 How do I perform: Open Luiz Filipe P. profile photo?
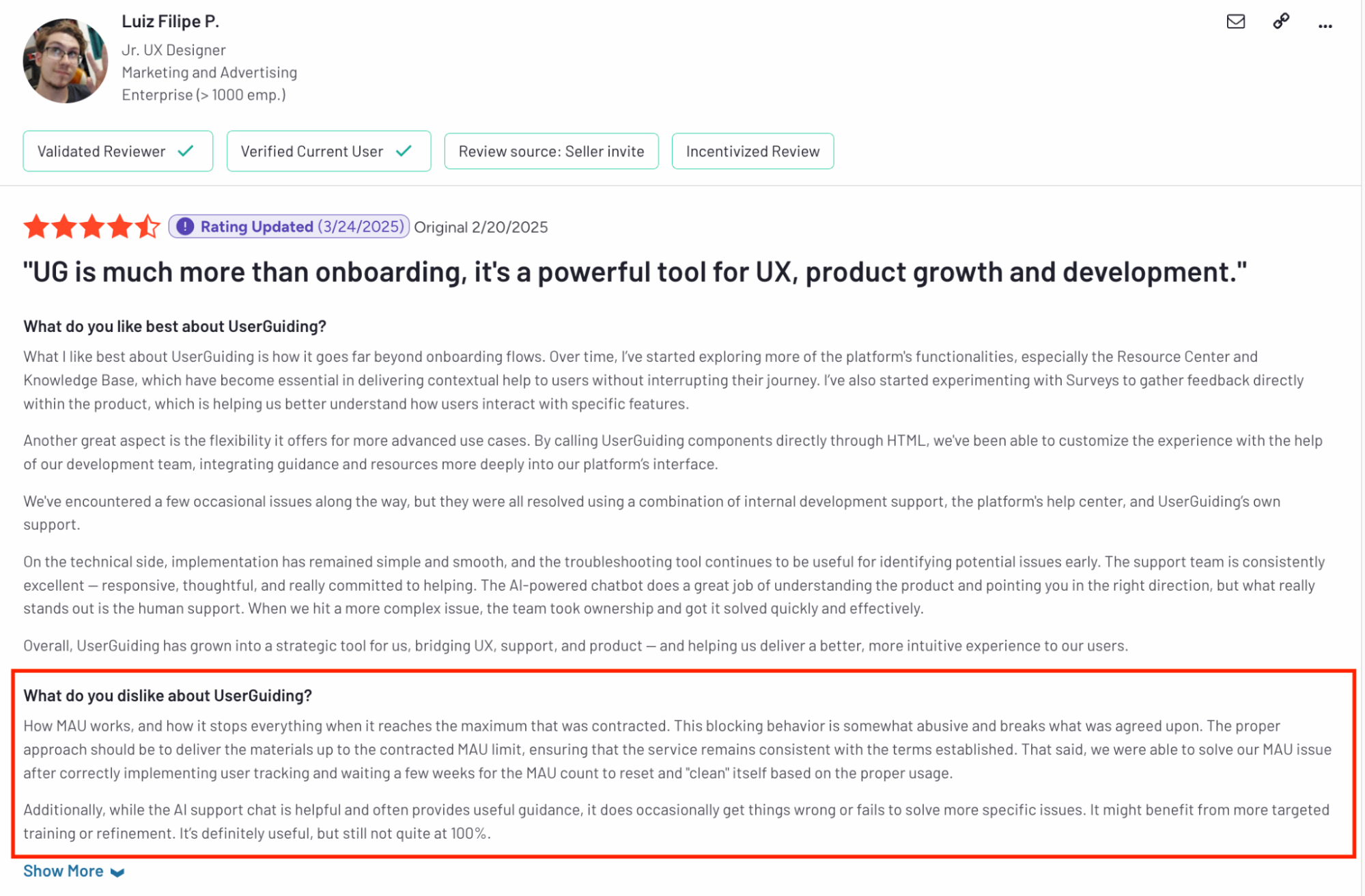tap(66, 60)
